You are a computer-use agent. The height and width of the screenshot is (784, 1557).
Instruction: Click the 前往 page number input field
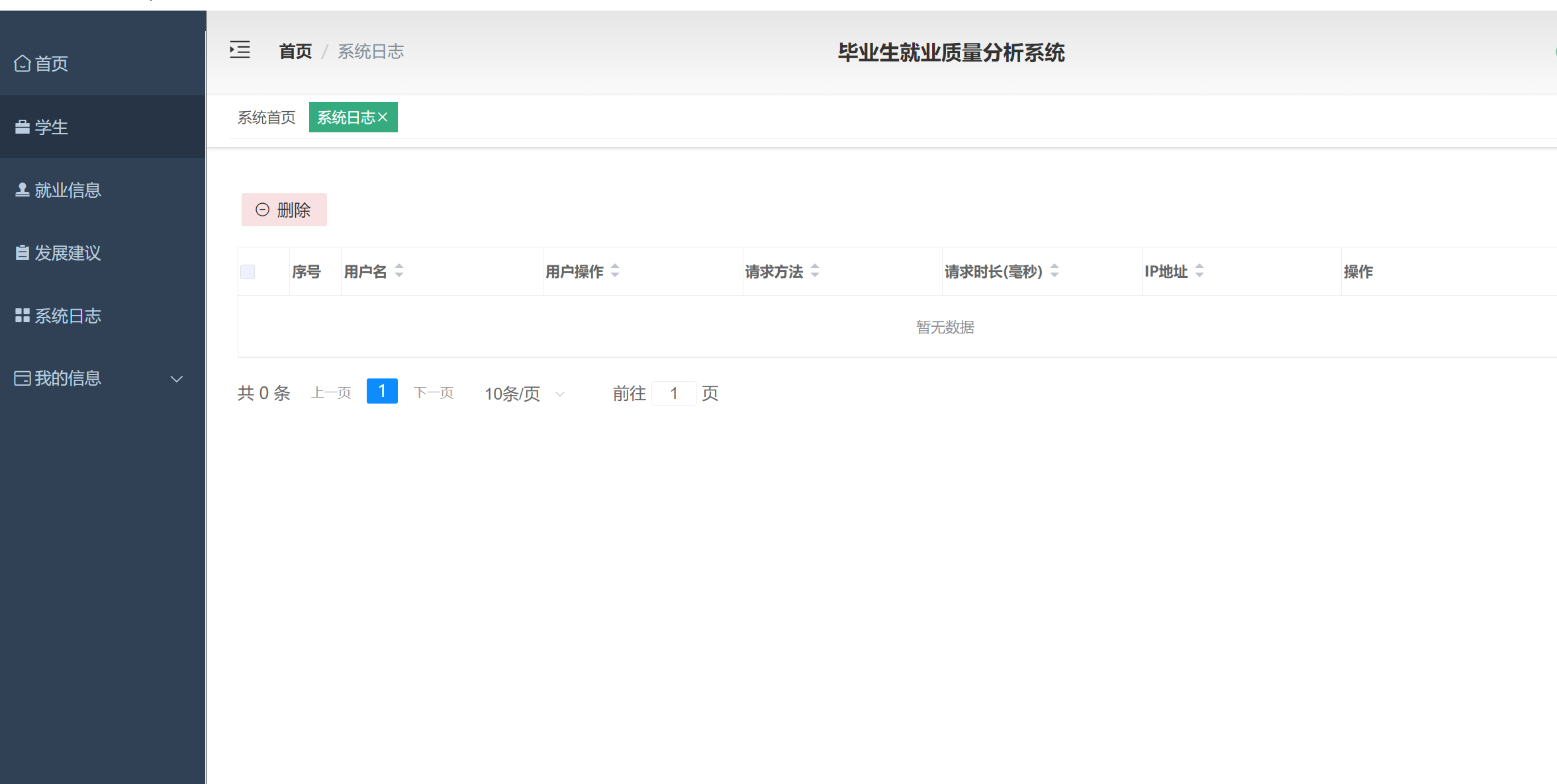pos(674,394)
